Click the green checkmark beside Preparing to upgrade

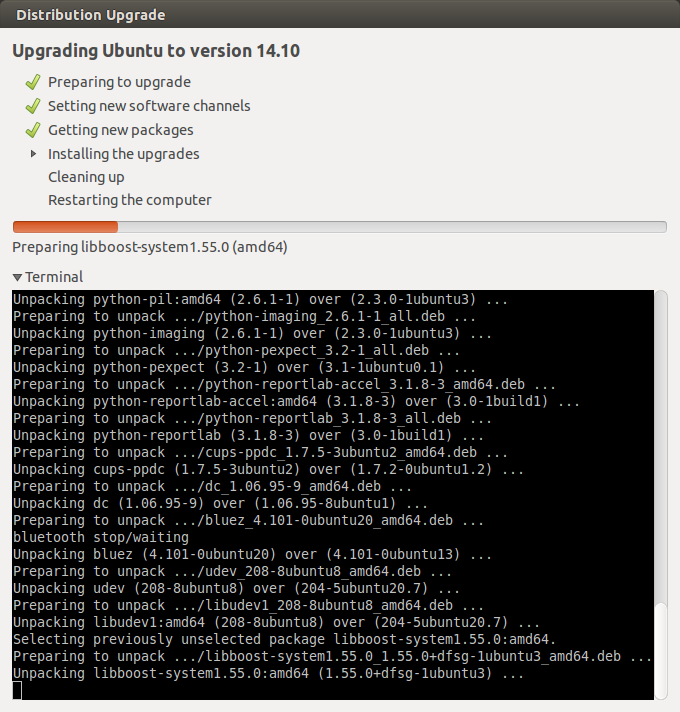click(x=33, y=82)
